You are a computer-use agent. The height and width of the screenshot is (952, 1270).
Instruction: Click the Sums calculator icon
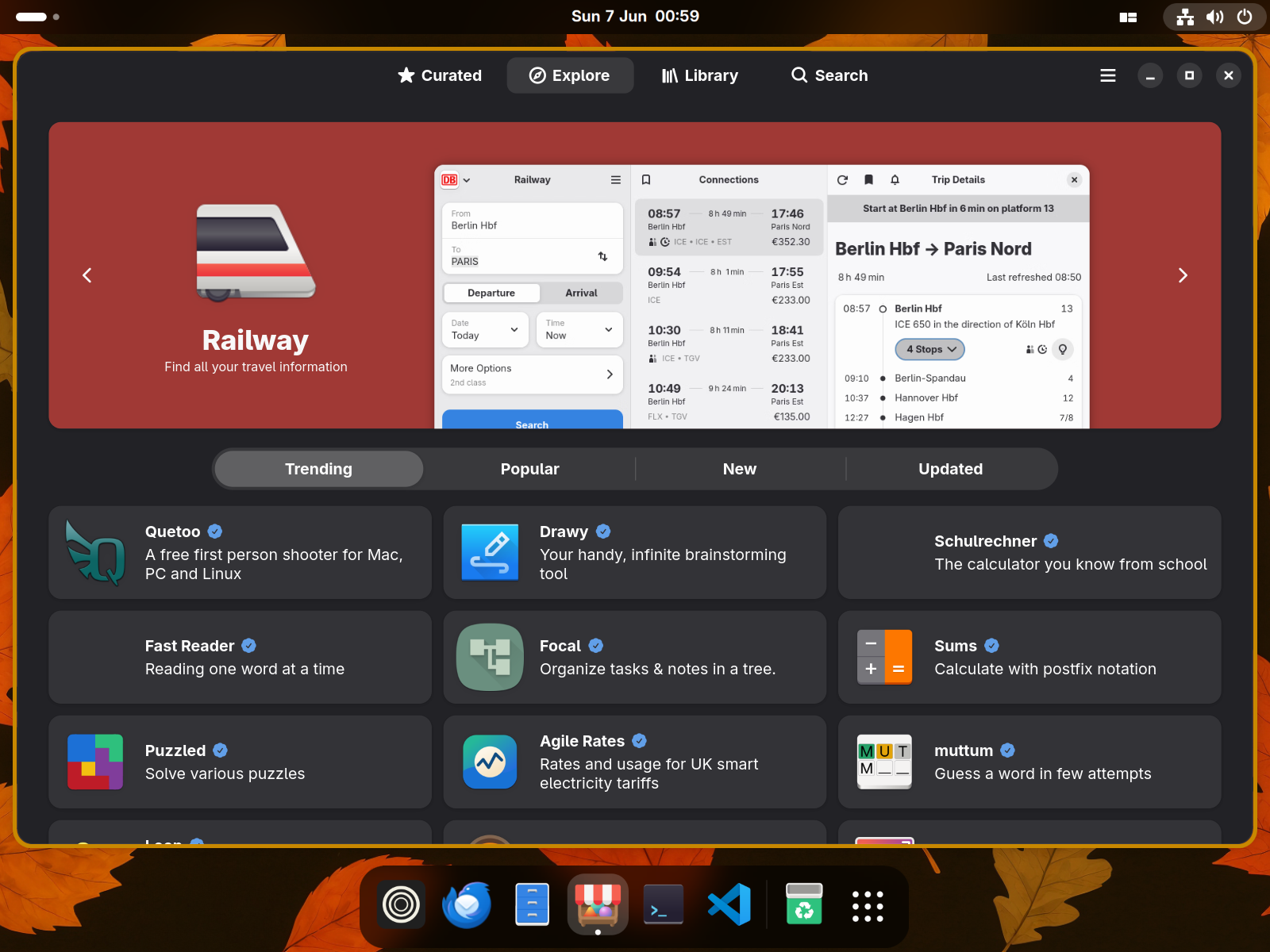tap(884, 657)
